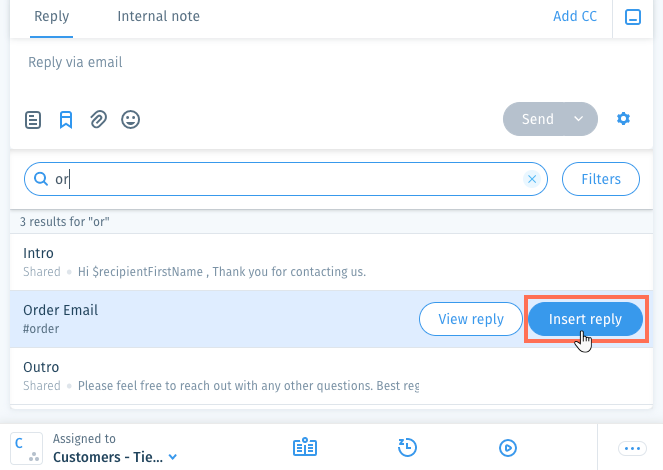Click the Insert reply button
The height and width of the screenshot is (470, 663).
(x=585, y=319)
